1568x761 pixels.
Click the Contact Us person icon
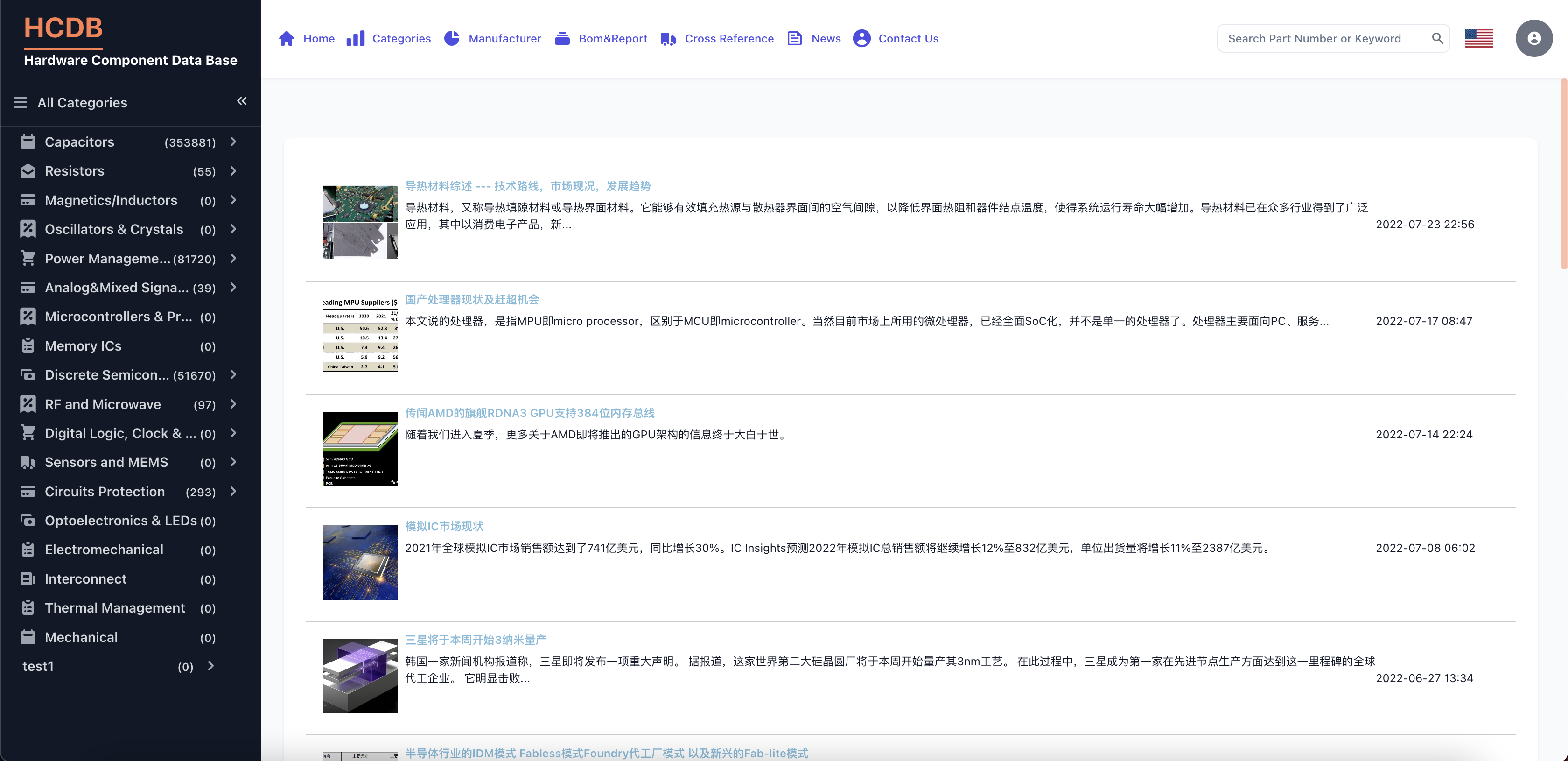[x=861, y=38]
